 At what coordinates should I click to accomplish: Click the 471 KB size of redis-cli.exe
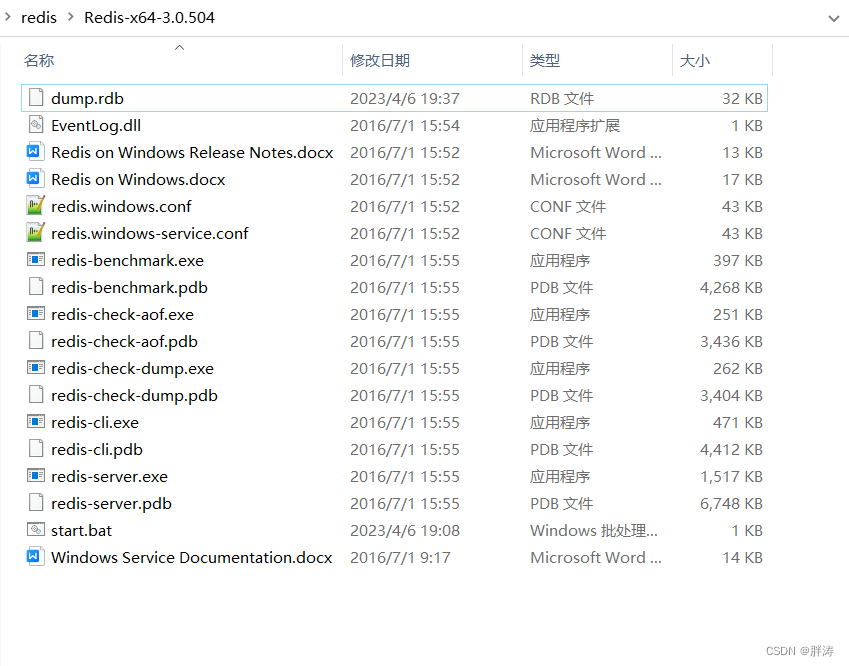point(737,422)
